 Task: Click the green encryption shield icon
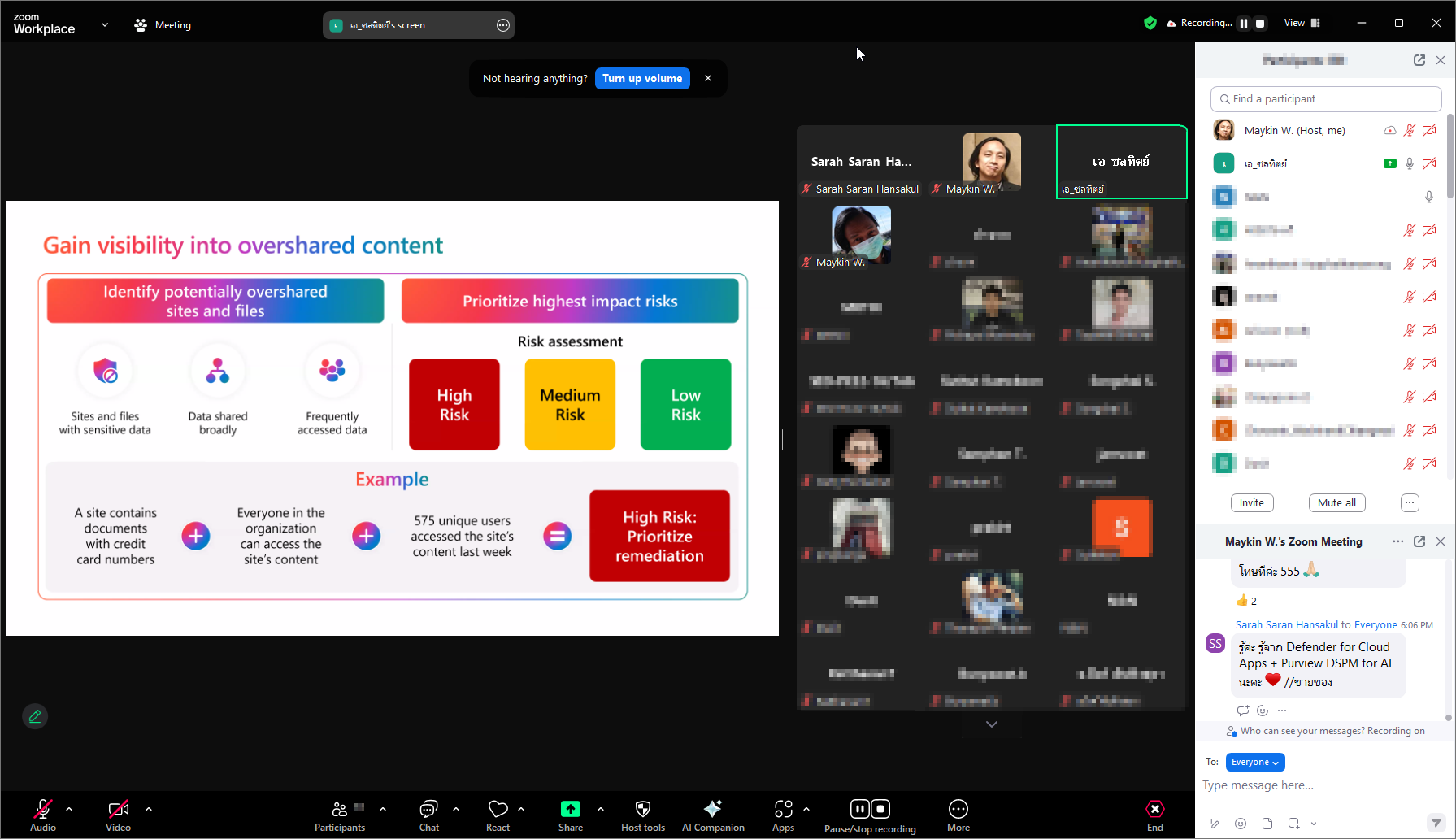click(x=1150, y=23)
